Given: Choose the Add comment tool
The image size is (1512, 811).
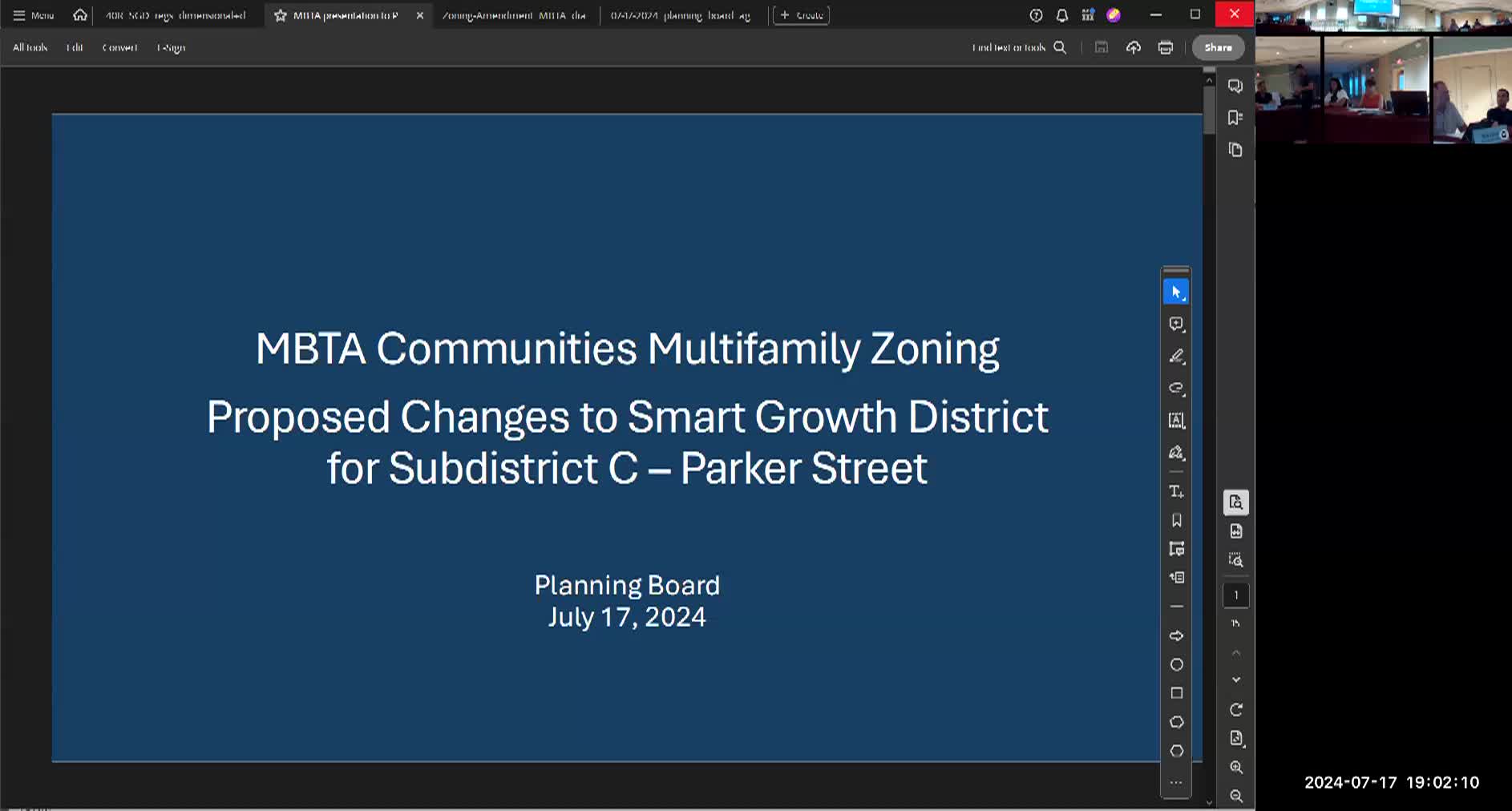Looking at the screenshot, I should (1176, 324).
